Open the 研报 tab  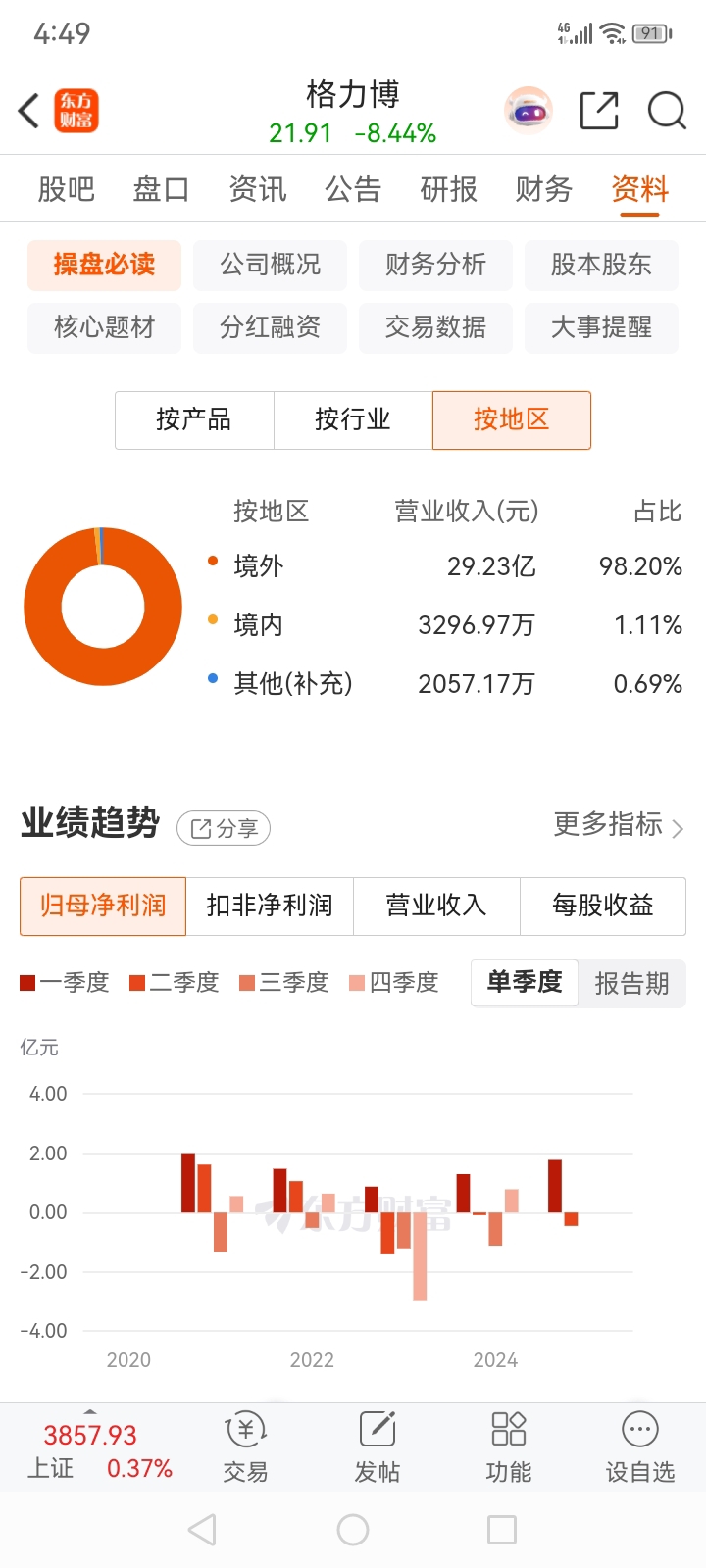[x=448, y=188]
